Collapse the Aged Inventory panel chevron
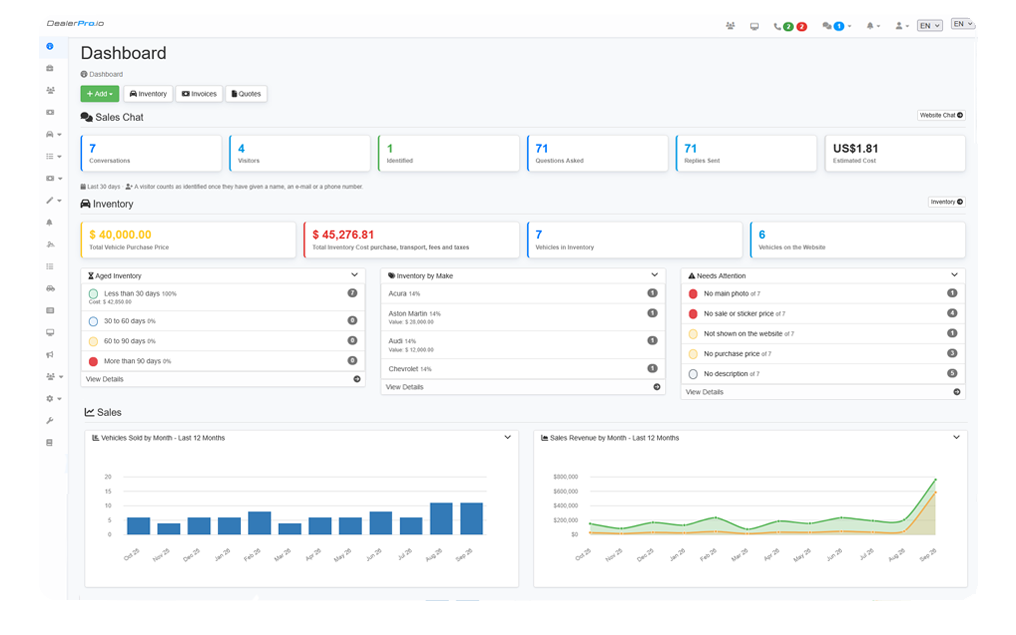 click(354, 275)
